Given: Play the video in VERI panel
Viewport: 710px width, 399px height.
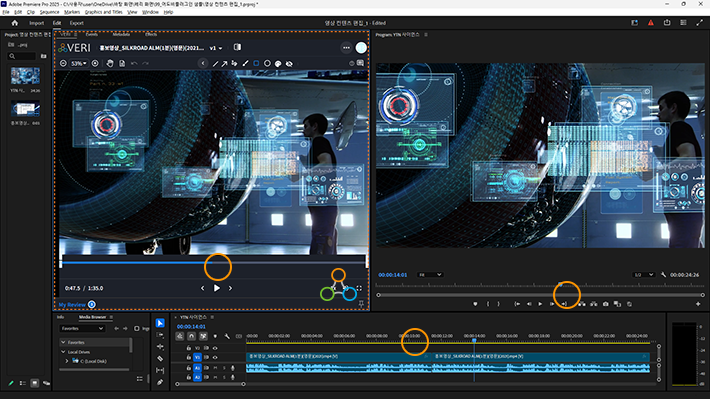Looking at the screenshot, I should (216, 288).
